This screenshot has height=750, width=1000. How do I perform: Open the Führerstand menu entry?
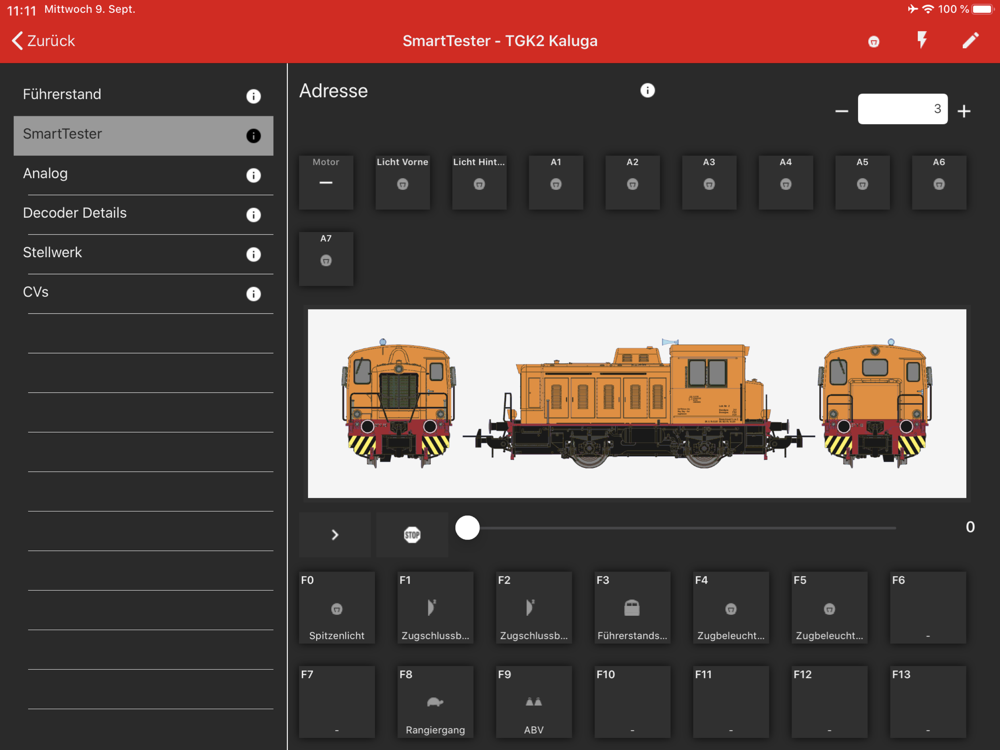[x=143, y=95]
